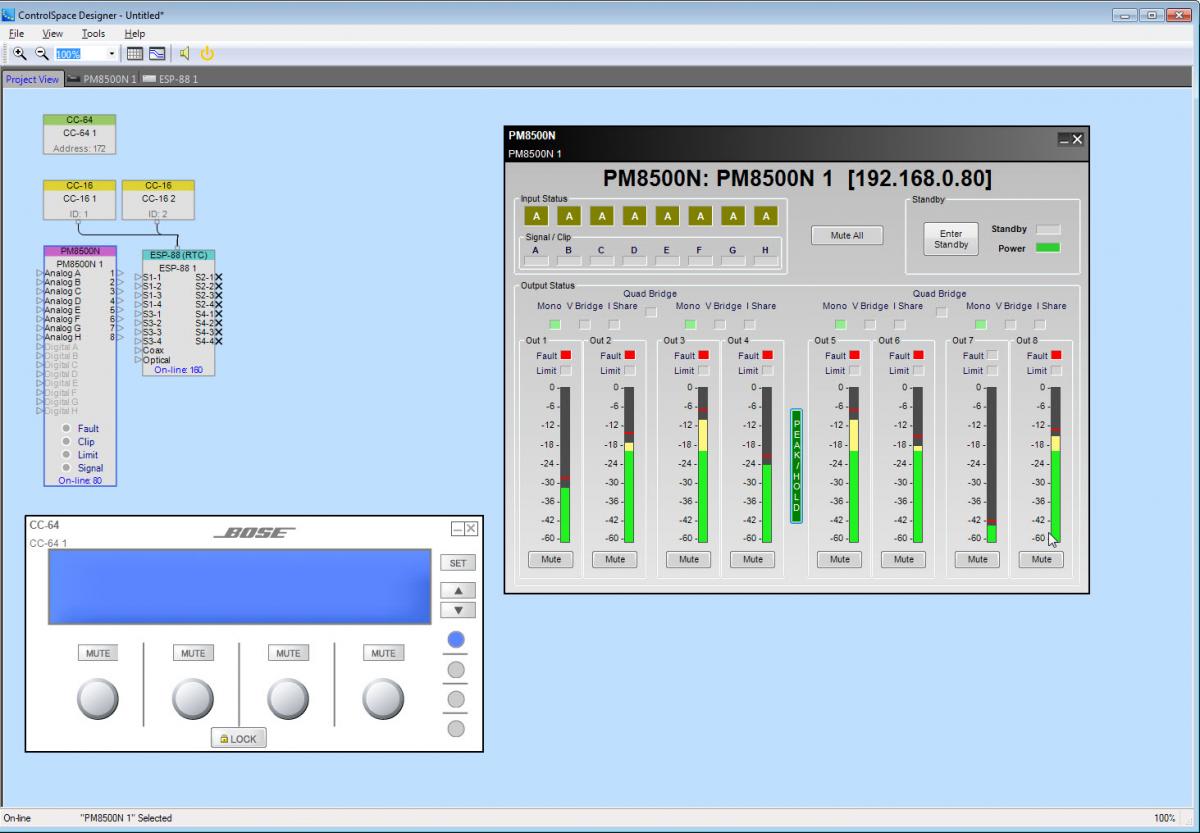1200x833 pixels.
Task: Open the zoom percentage dropdown arrow
Action: click(x=111, y=54)
